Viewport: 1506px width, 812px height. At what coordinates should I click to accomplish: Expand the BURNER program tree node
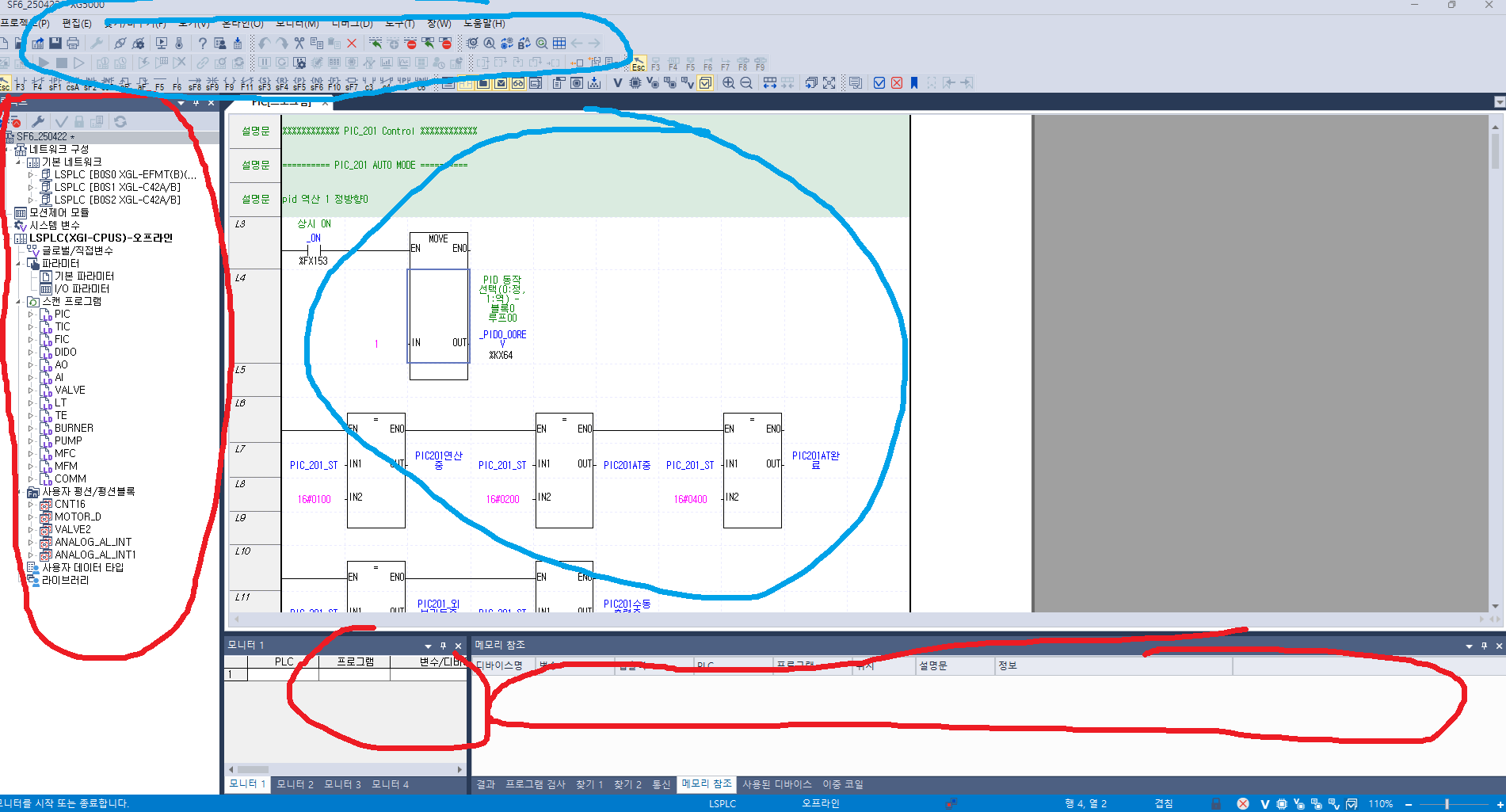coord(31,429)
